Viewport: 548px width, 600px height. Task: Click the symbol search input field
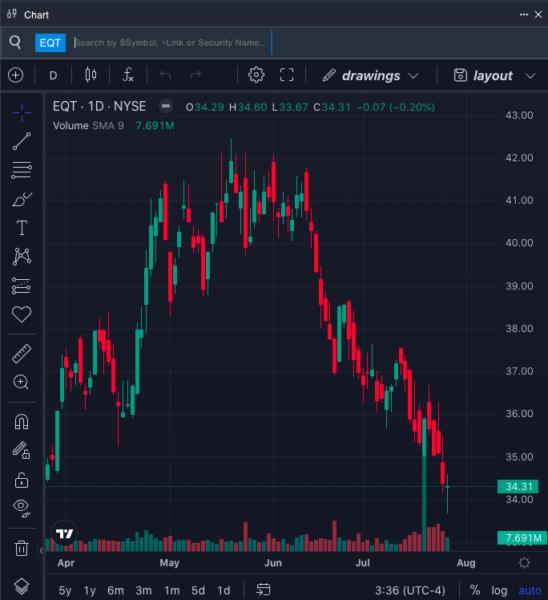(172, 42)
